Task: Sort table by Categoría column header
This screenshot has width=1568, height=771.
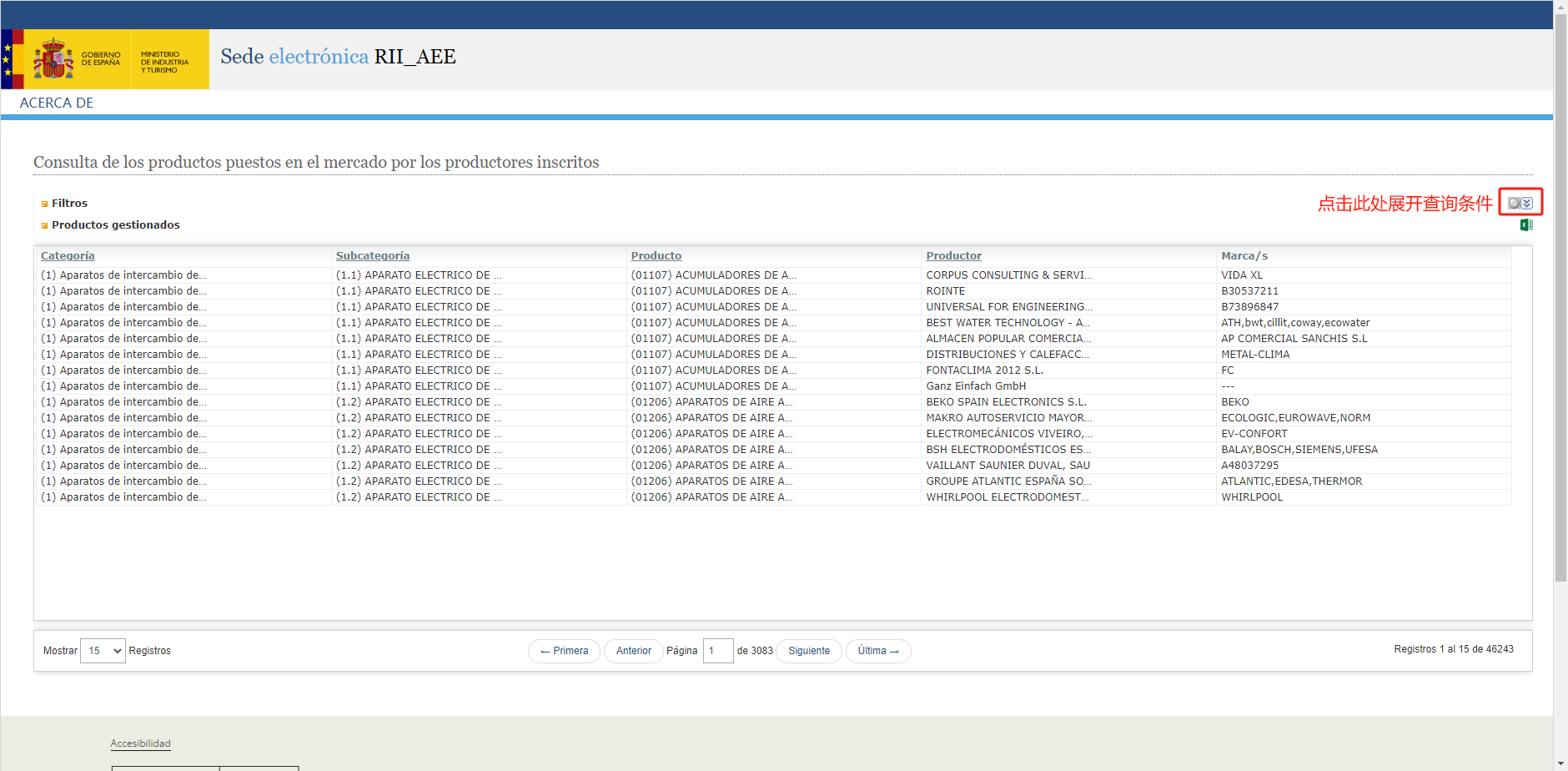Action: pos(68,256)
